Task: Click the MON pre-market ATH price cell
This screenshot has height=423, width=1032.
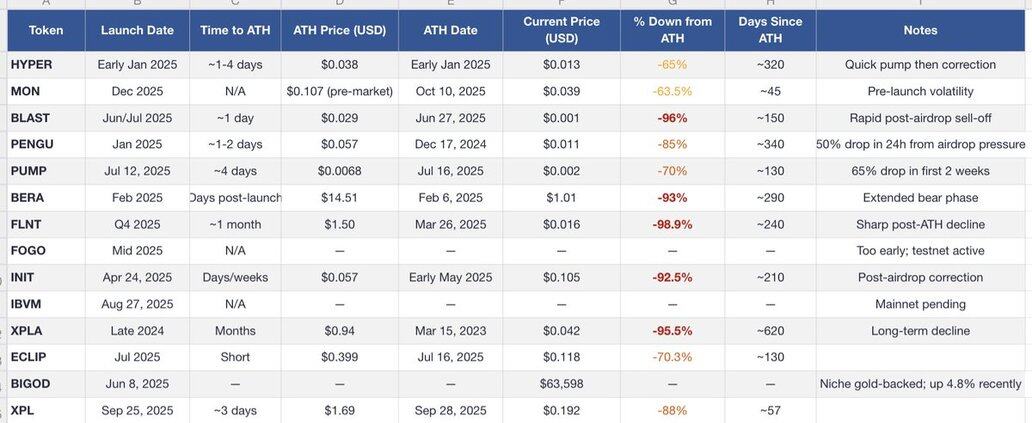Action: pyautogui.click(x=339, y=91)
